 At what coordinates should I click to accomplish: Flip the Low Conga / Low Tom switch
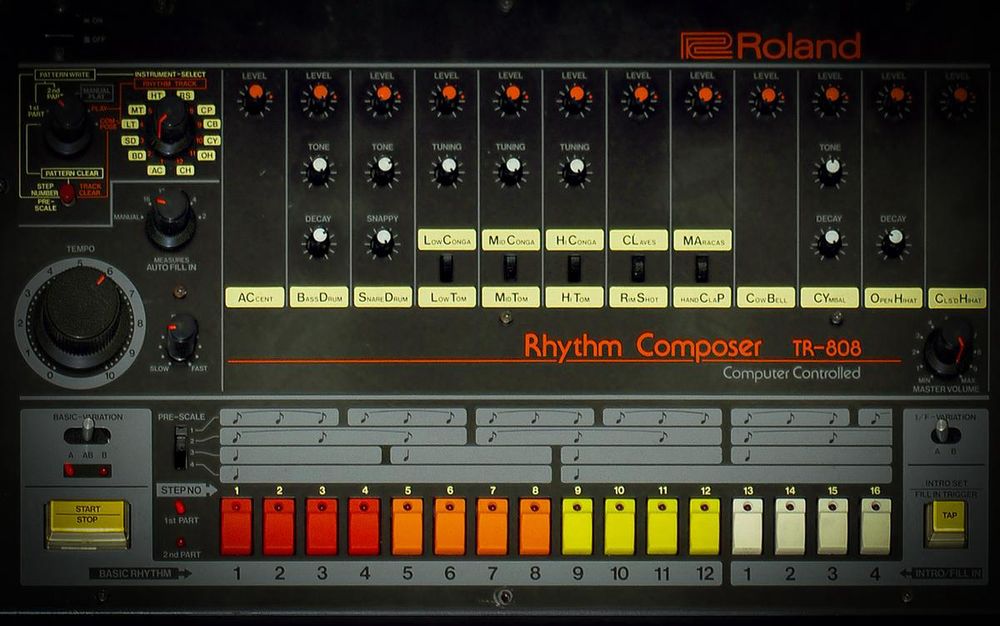pyautogui.click(x=446, y=268)
